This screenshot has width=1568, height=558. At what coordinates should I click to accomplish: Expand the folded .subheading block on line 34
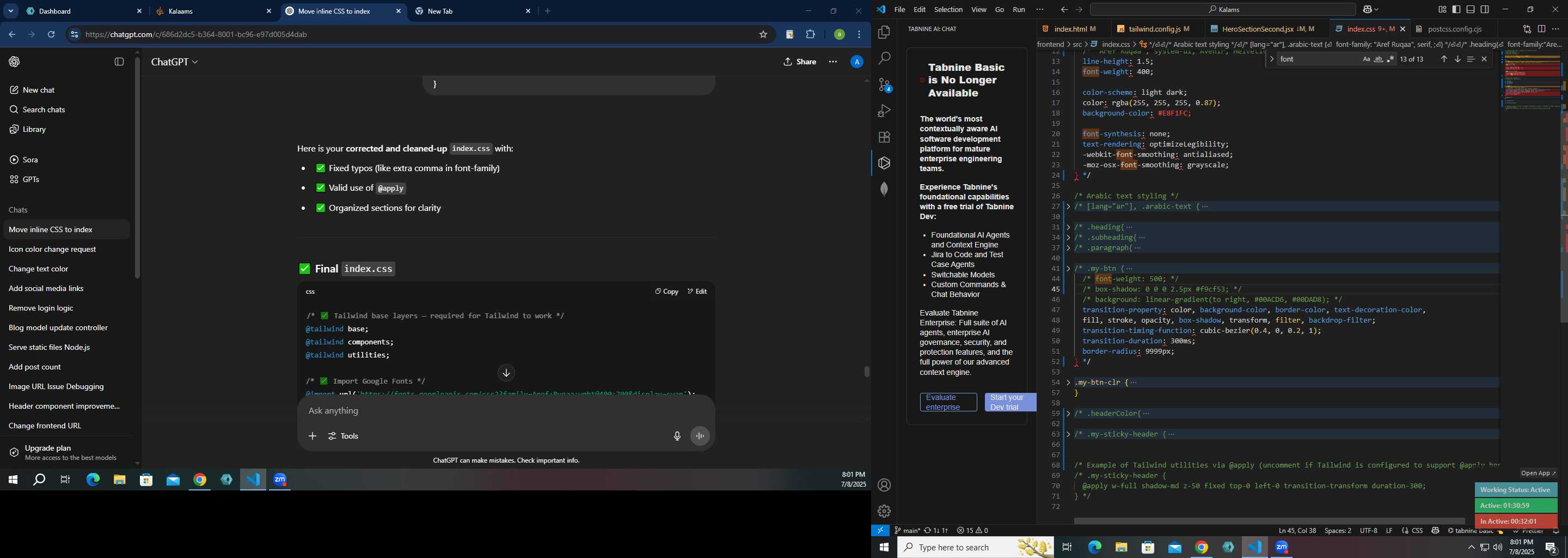(x=1068, y=238)
